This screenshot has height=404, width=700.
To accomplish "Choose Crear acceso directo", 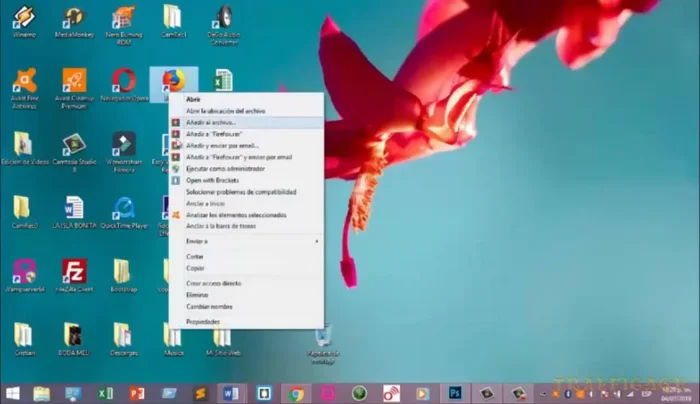I will click(x=246, y=283).
